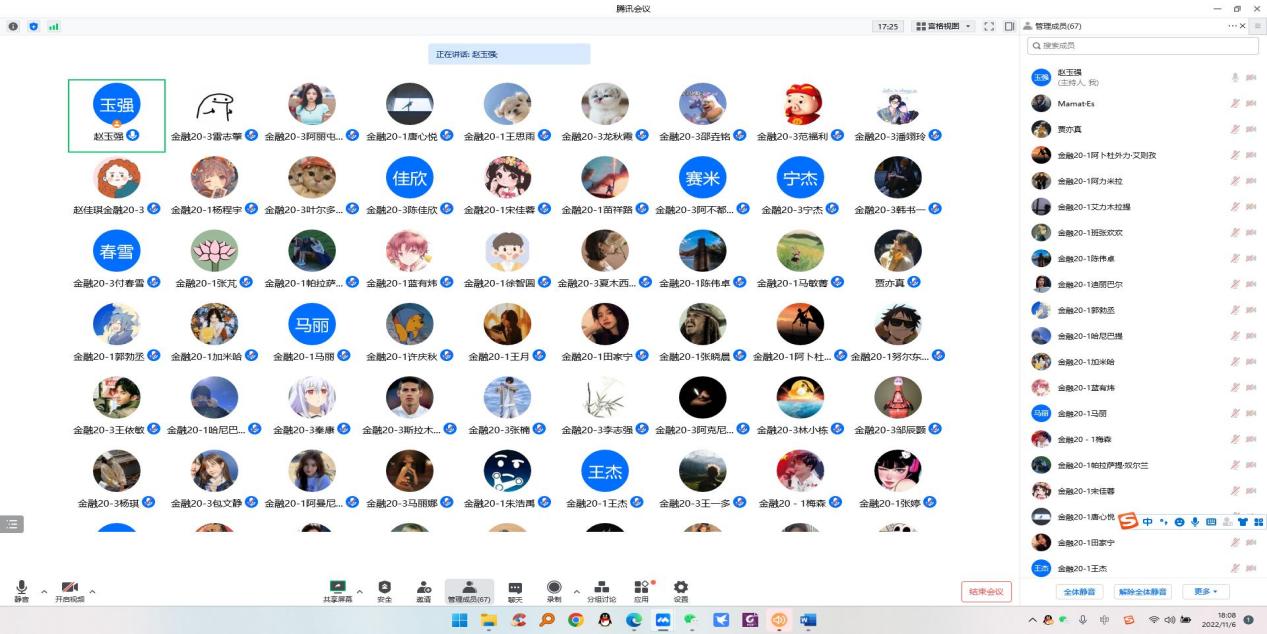Viewport: 1267px width, 634px height.
Task: Toggle the 静音 microphone mute button
Action: pyautogui.click(x=21, y=590)
